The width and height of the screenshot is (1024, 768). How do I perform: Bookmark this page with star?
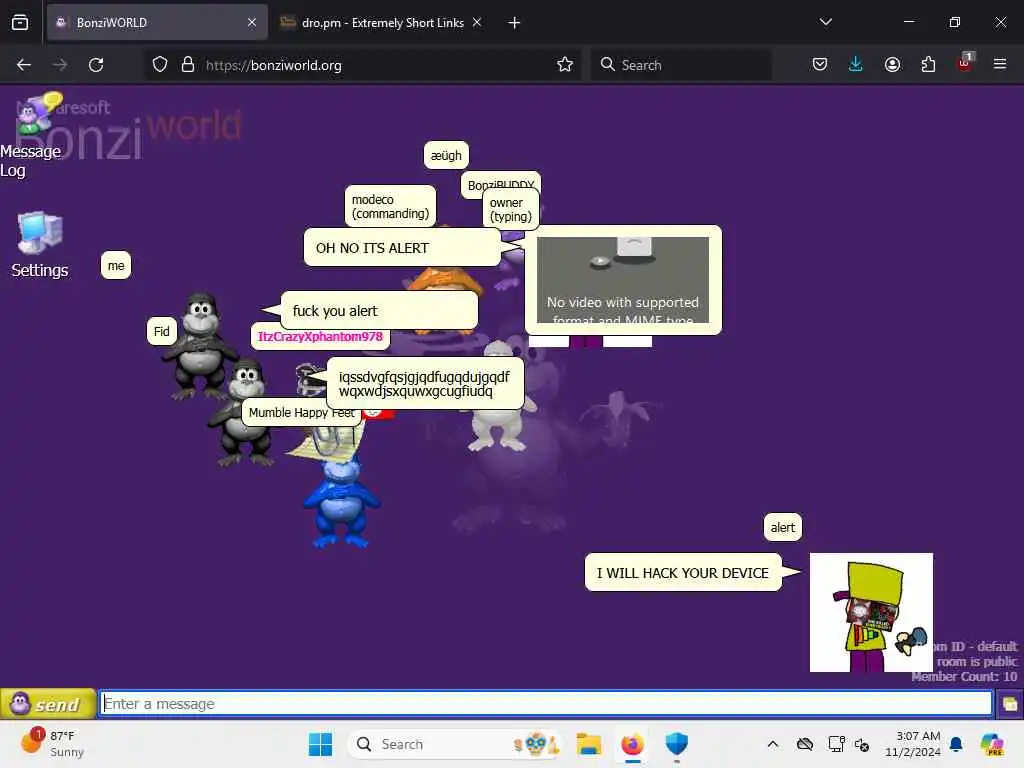pos(565,65)
